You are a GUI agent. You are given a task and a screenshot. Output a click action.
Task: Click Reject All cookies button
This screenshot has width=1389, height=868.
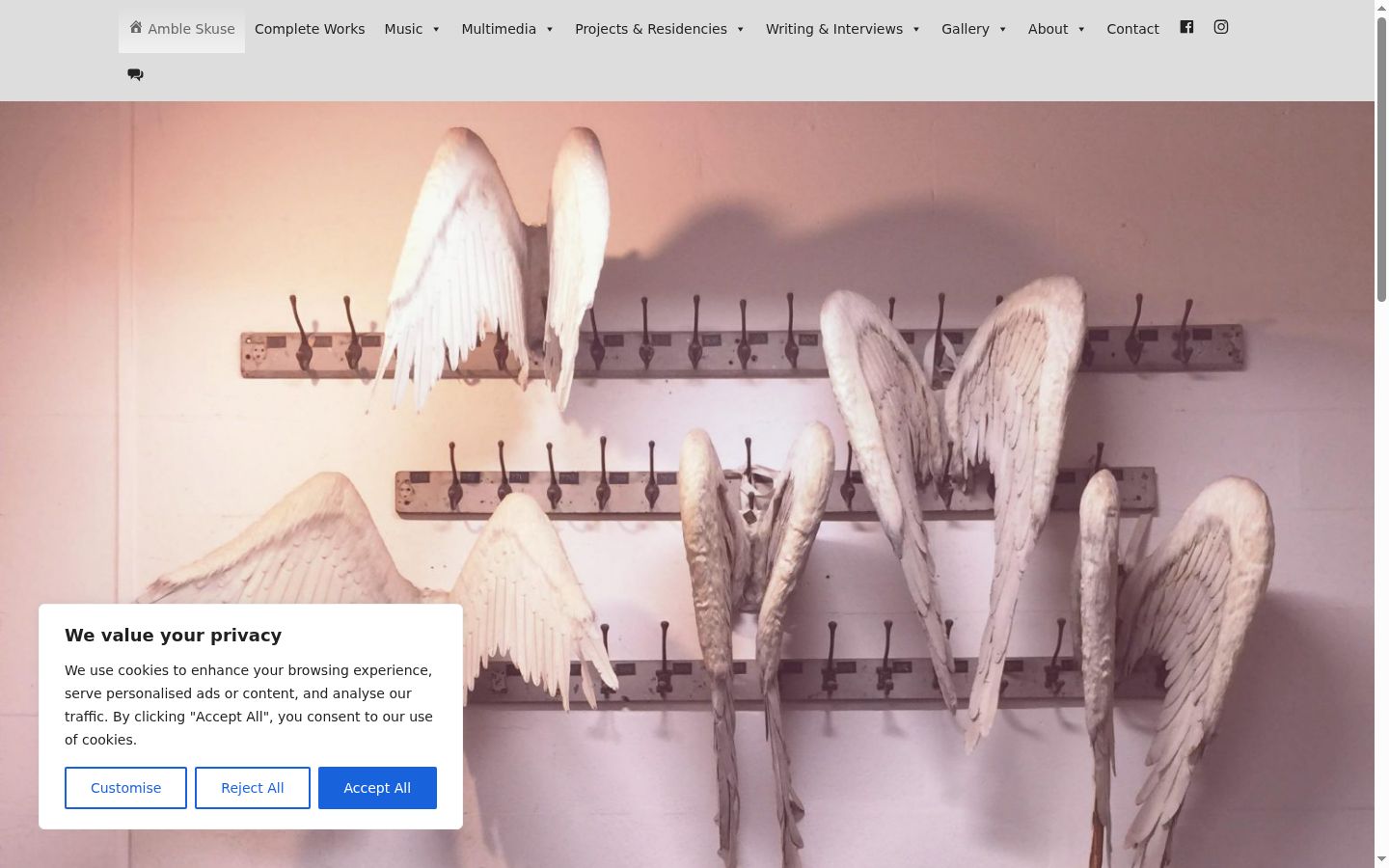(253, 788)
